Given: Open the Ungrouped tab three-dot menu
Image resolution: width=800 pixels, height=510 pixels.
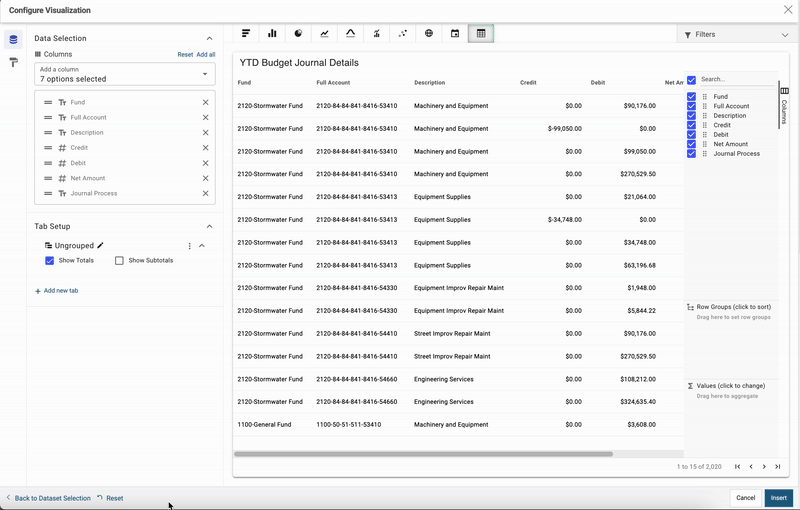Looking at the screenshot, I should coord(190,246).
